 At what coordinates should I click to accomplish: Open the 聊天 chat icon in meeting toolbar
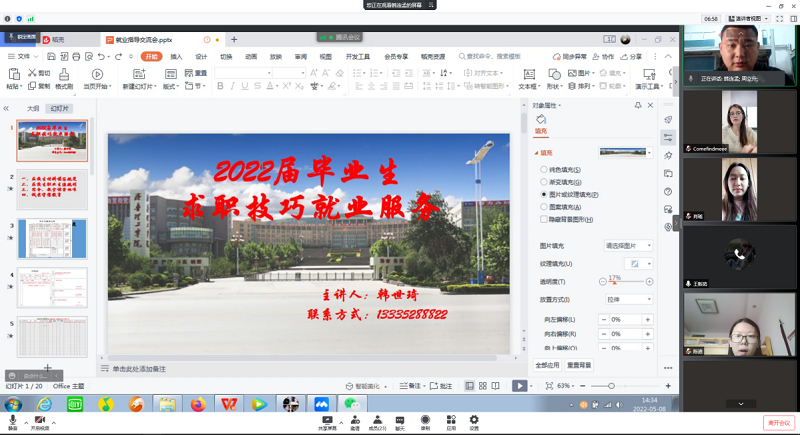(x=400, y=420)
